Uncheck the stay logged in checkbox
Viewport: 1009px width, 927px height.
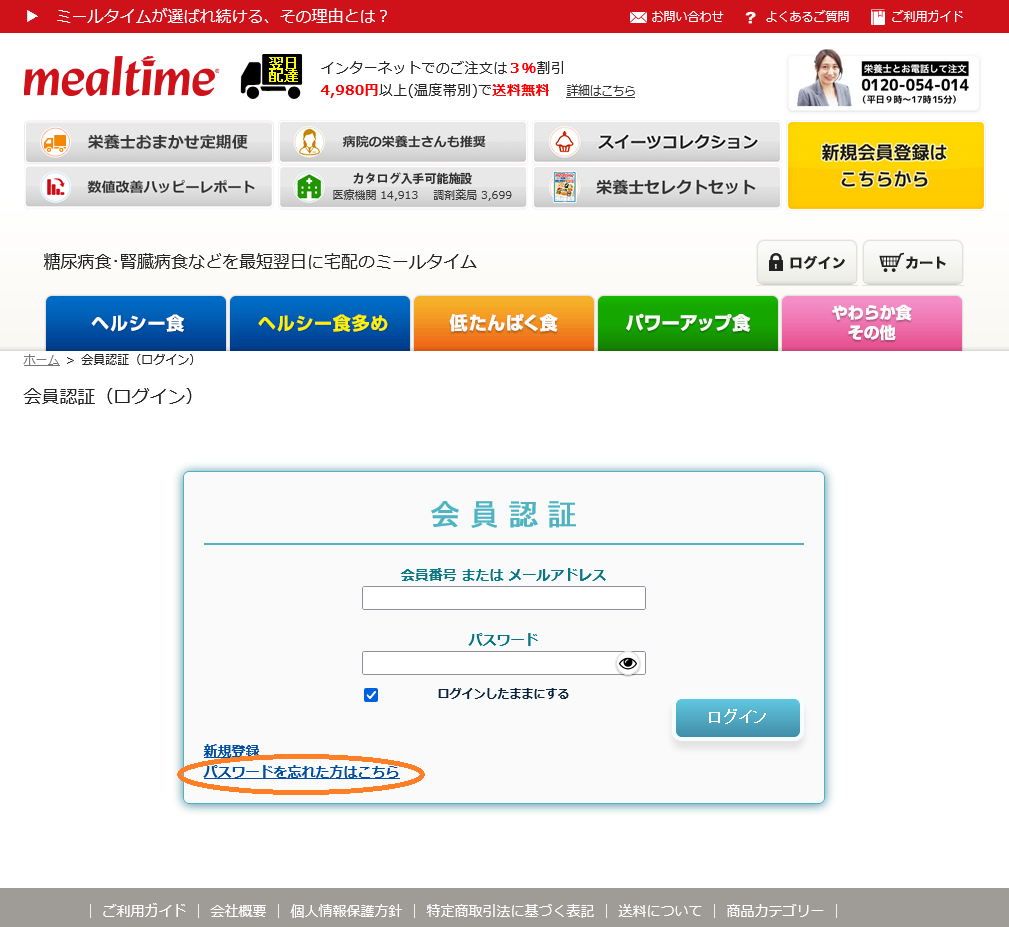pyautogui.click(x=371, y=695)
